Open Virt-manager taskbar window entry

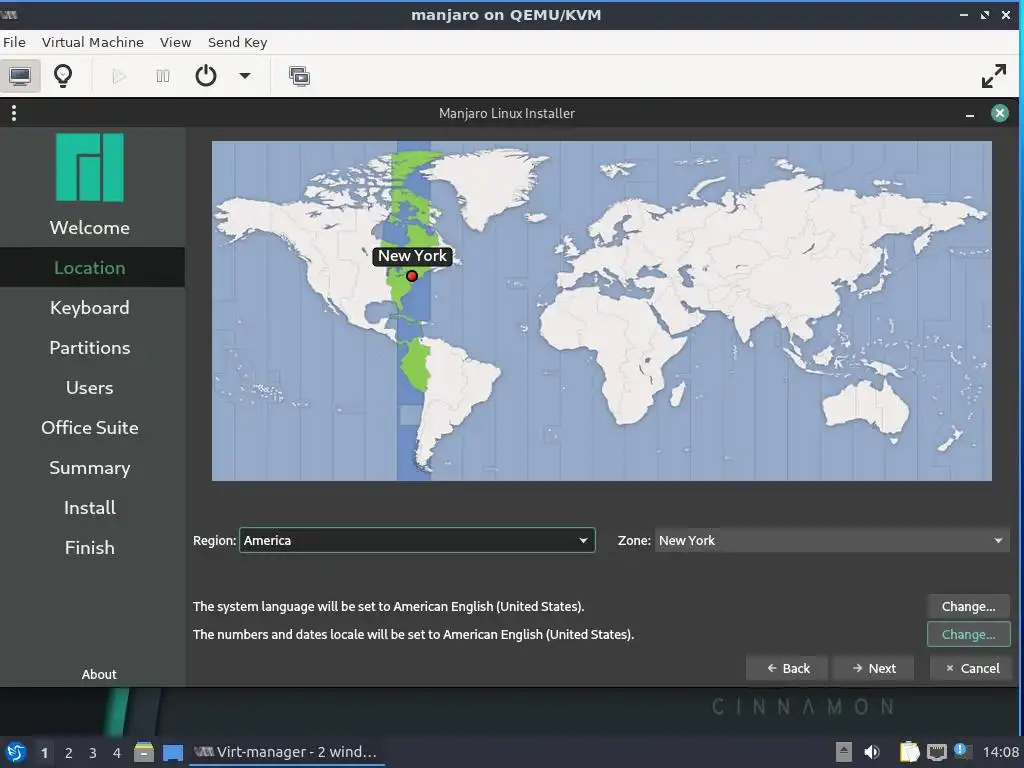point(286,752)
